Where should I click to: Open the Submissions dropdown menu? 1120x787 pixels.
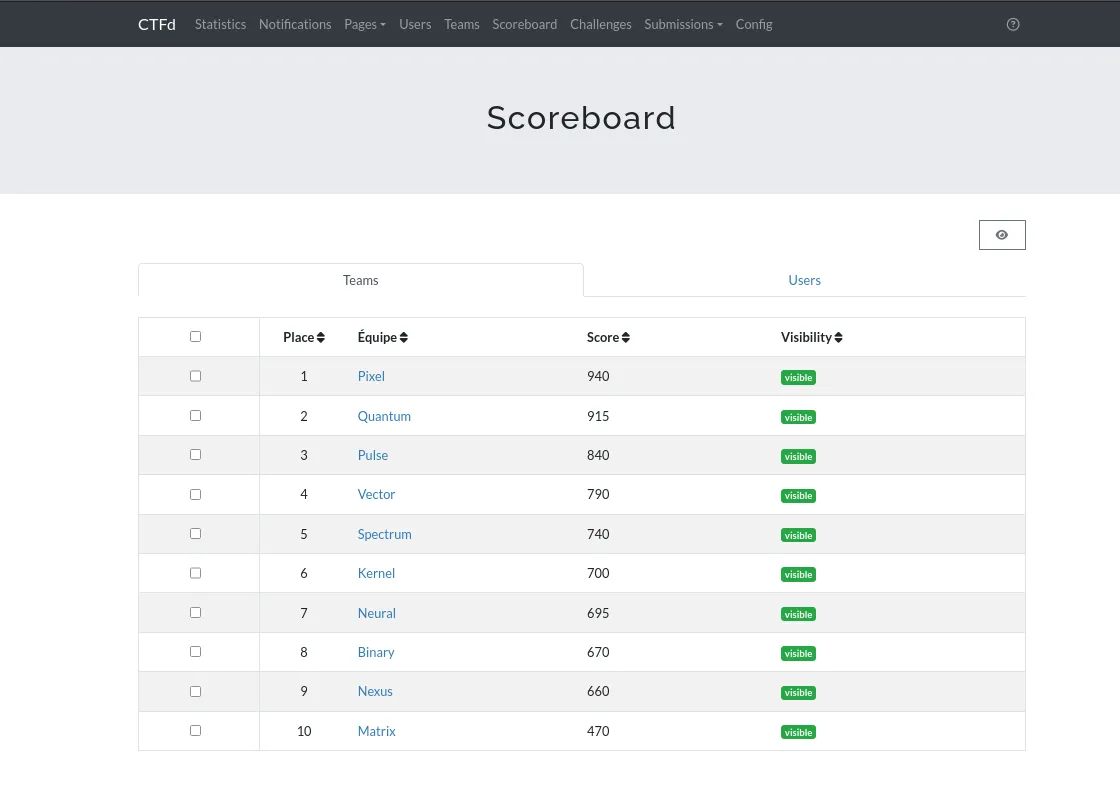coord(683,24)
